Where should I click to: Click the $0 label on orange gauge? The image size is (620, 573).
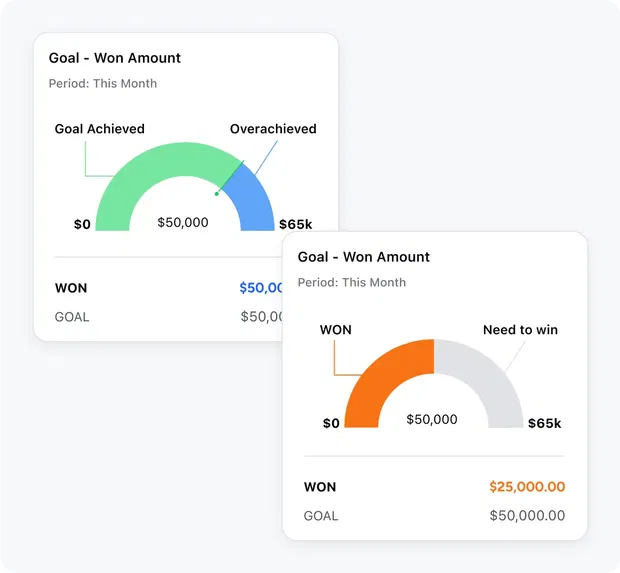coord(331,423)
